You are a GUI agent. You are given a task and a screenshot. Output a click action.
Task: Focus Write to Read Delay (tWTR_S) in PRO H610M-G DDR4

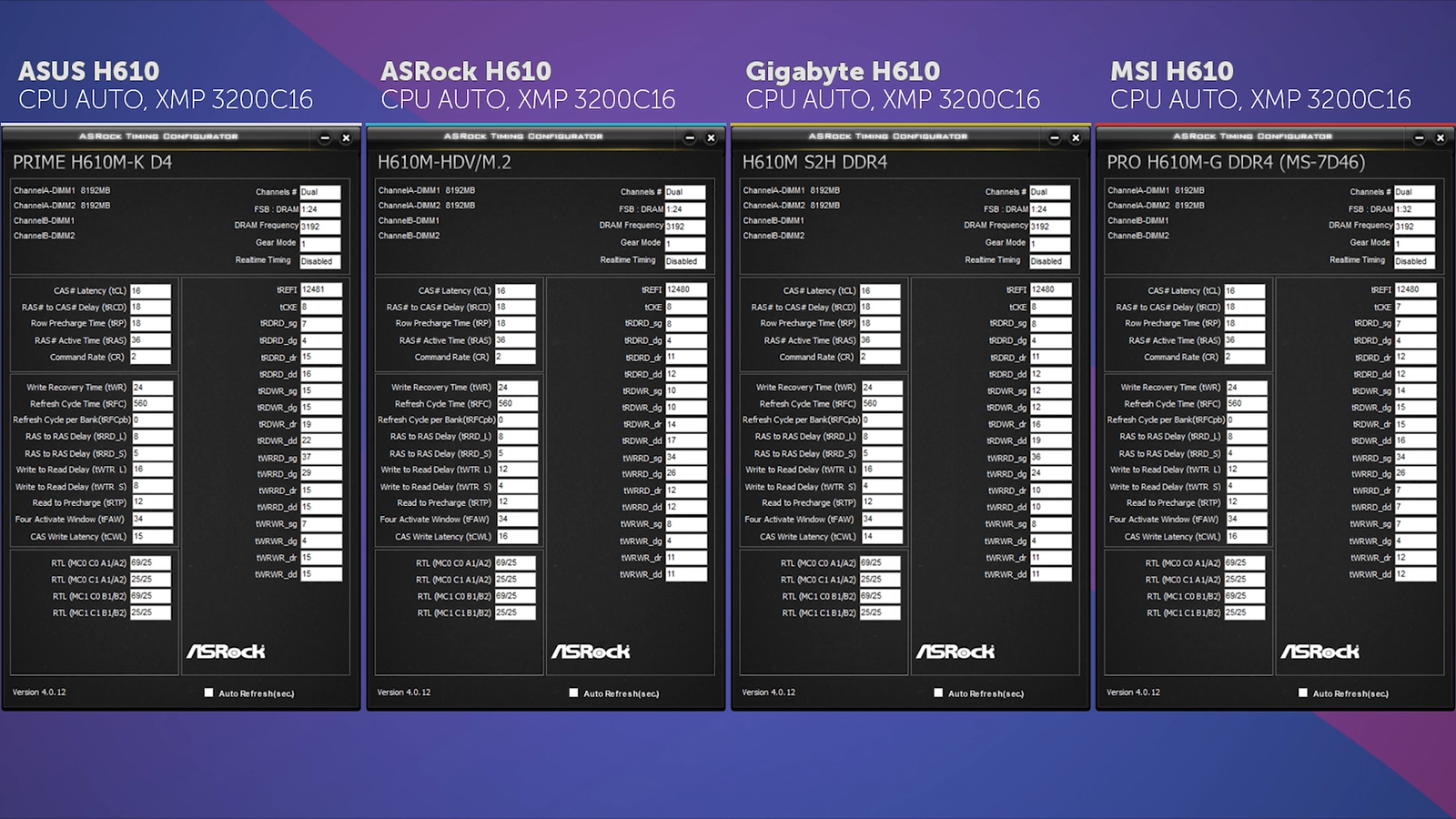click(1247, 487)
